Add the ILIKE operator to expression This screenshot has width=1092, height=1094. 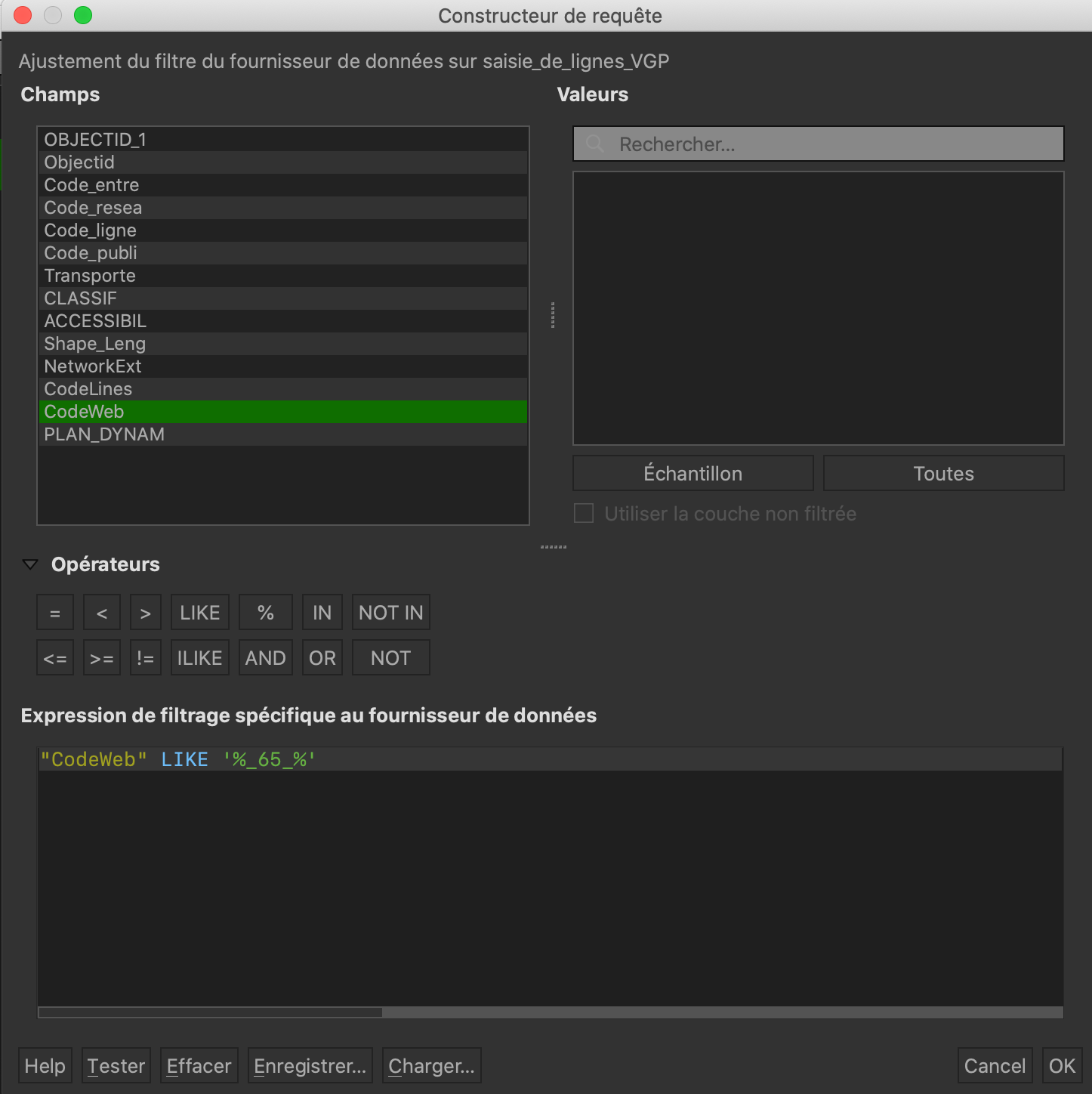click(x=200, y=658)
